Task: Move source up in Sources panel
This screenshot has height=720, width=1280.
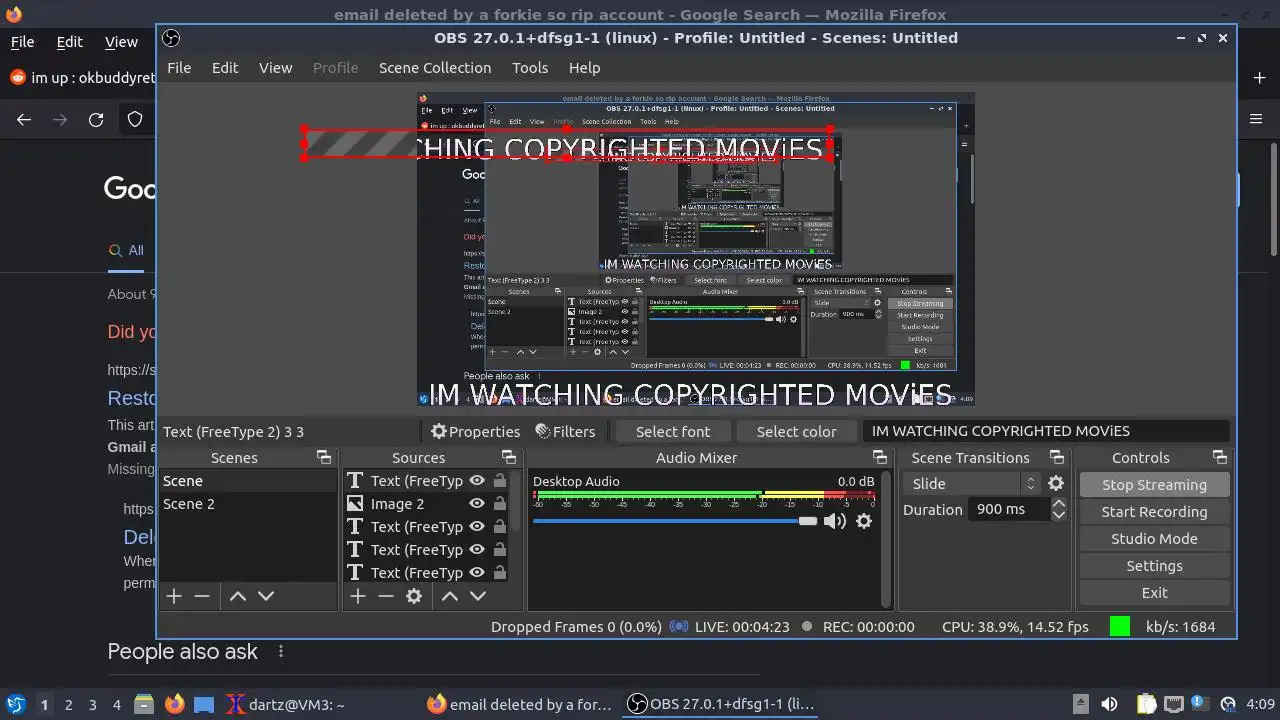Action: point(450,596)
